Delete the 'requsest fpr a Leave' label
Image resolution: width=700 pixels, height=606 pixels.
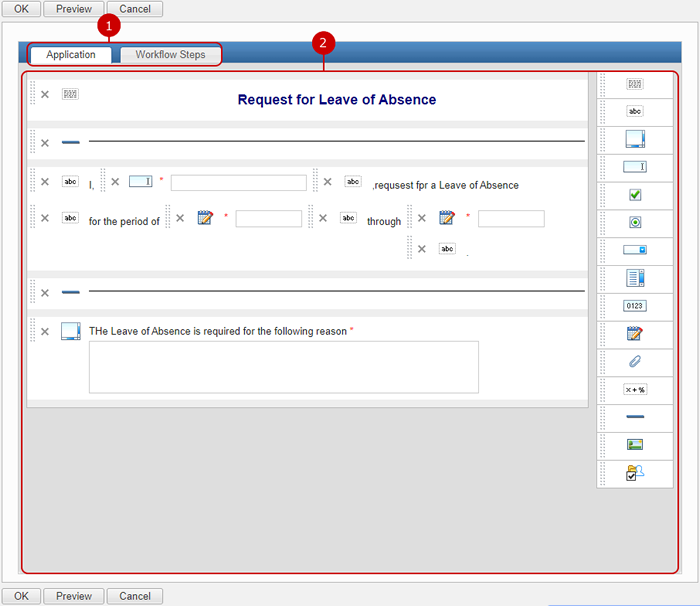328,182
